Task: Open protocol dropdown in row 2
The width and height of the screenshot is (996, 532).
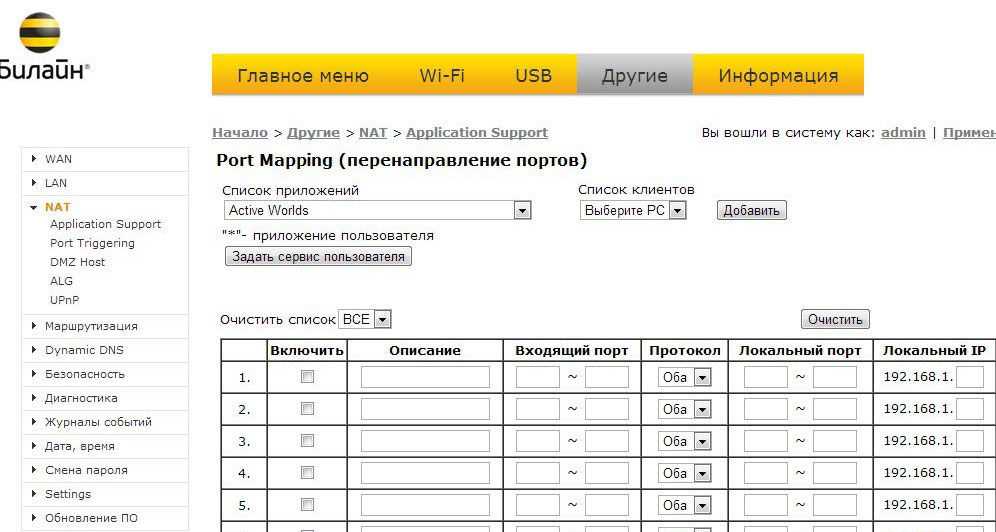Action: point(684,409)
